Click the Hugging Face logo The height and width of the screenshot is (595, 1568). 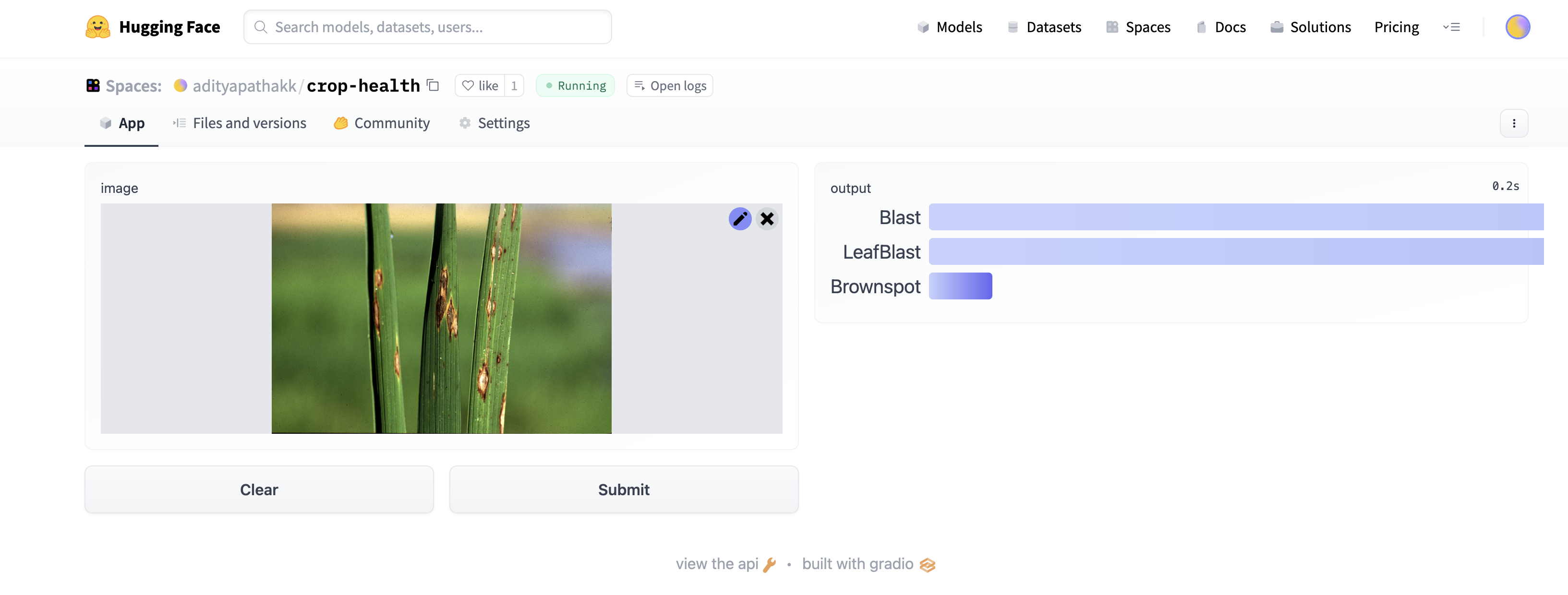(x=98, y=27)
